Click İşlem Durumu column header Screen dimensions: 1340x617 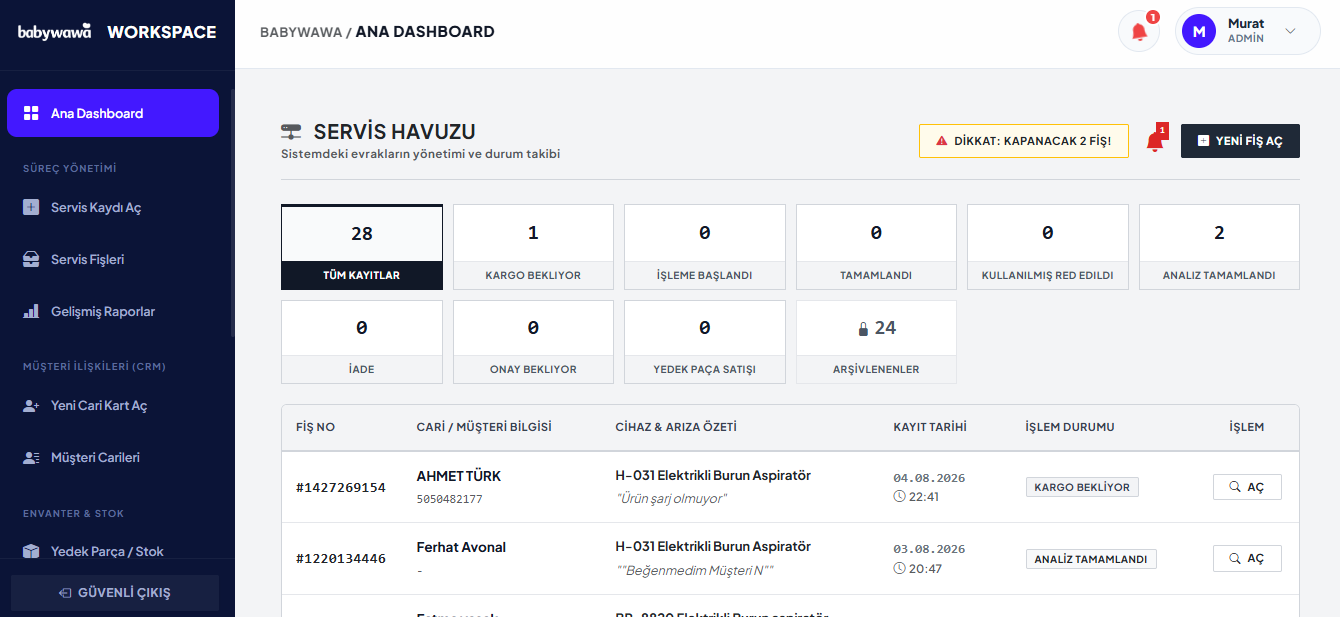tap(1070, 427)
